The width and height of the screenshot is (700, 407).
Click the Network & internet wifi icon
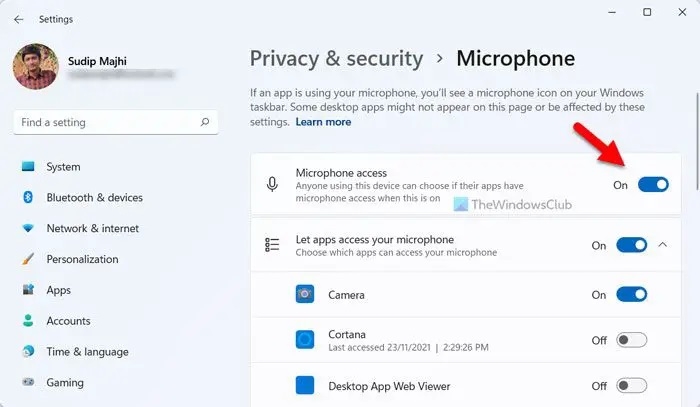point(28,228)
